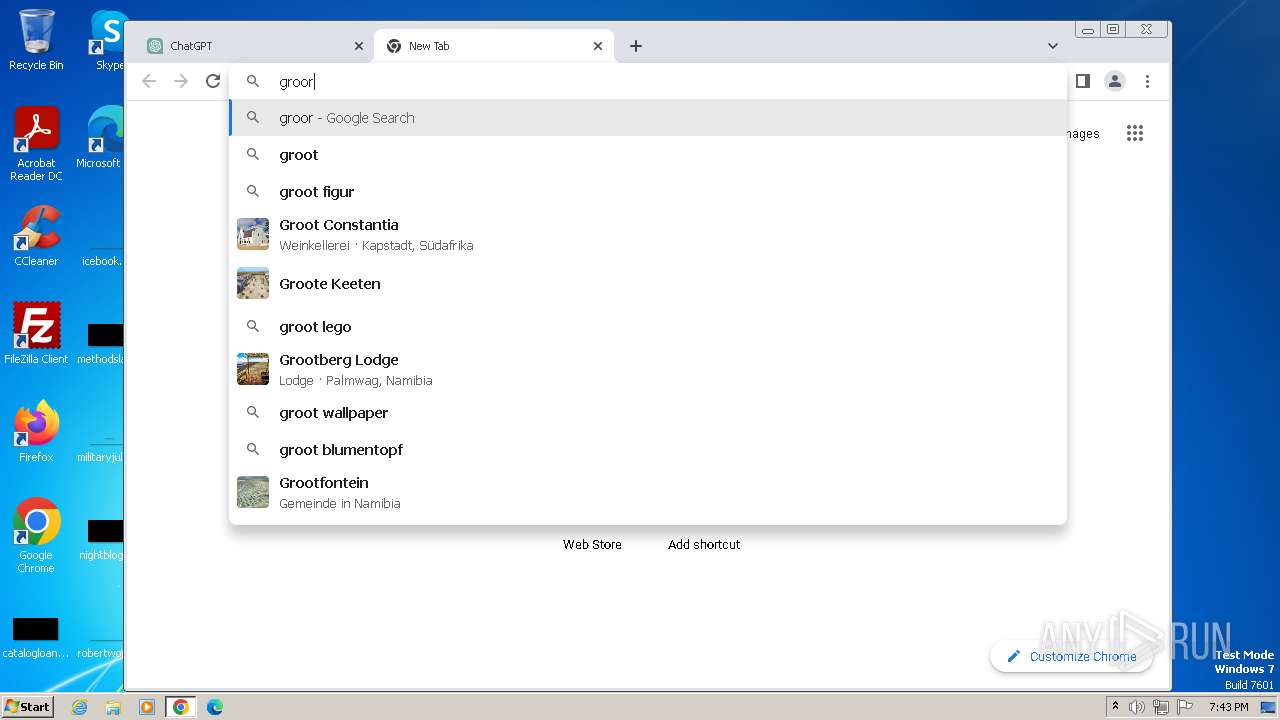Select the 'groot blumentopf' suggestion
The width and height of the screenshot is (1280, 720).
tap(647, 450)
